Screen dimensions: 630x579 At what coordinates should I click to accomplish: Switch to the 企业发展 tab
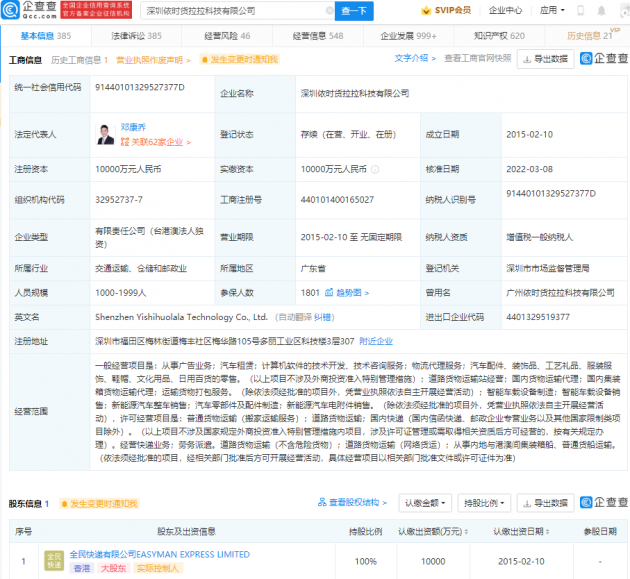(408, 36)
